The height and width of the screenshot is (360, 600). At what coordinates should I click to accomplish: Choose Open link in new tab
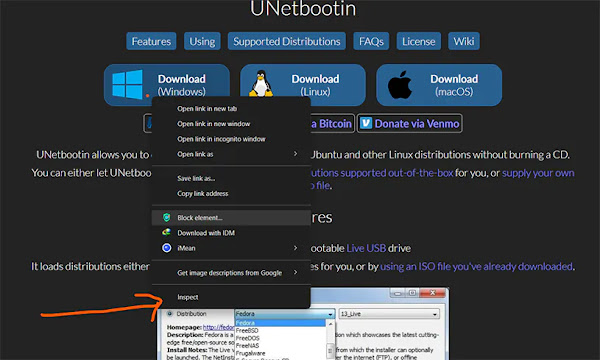point(231,109)
